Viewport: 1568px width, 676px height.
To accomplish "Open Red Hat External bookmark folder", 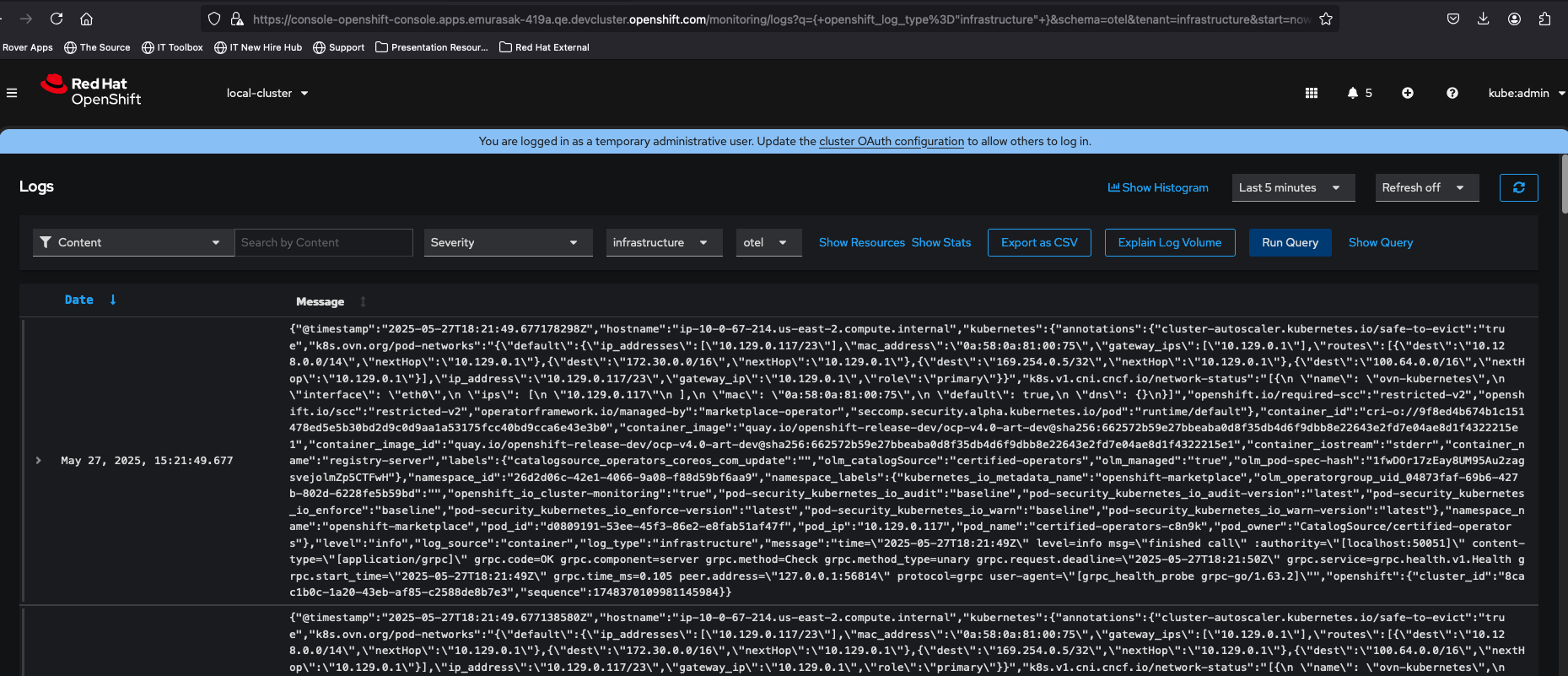I will (x=544, y=47).
